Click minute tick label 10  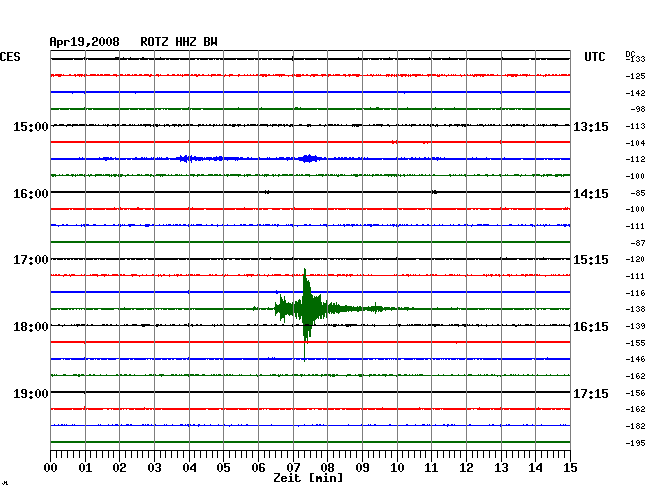point(397,468)
